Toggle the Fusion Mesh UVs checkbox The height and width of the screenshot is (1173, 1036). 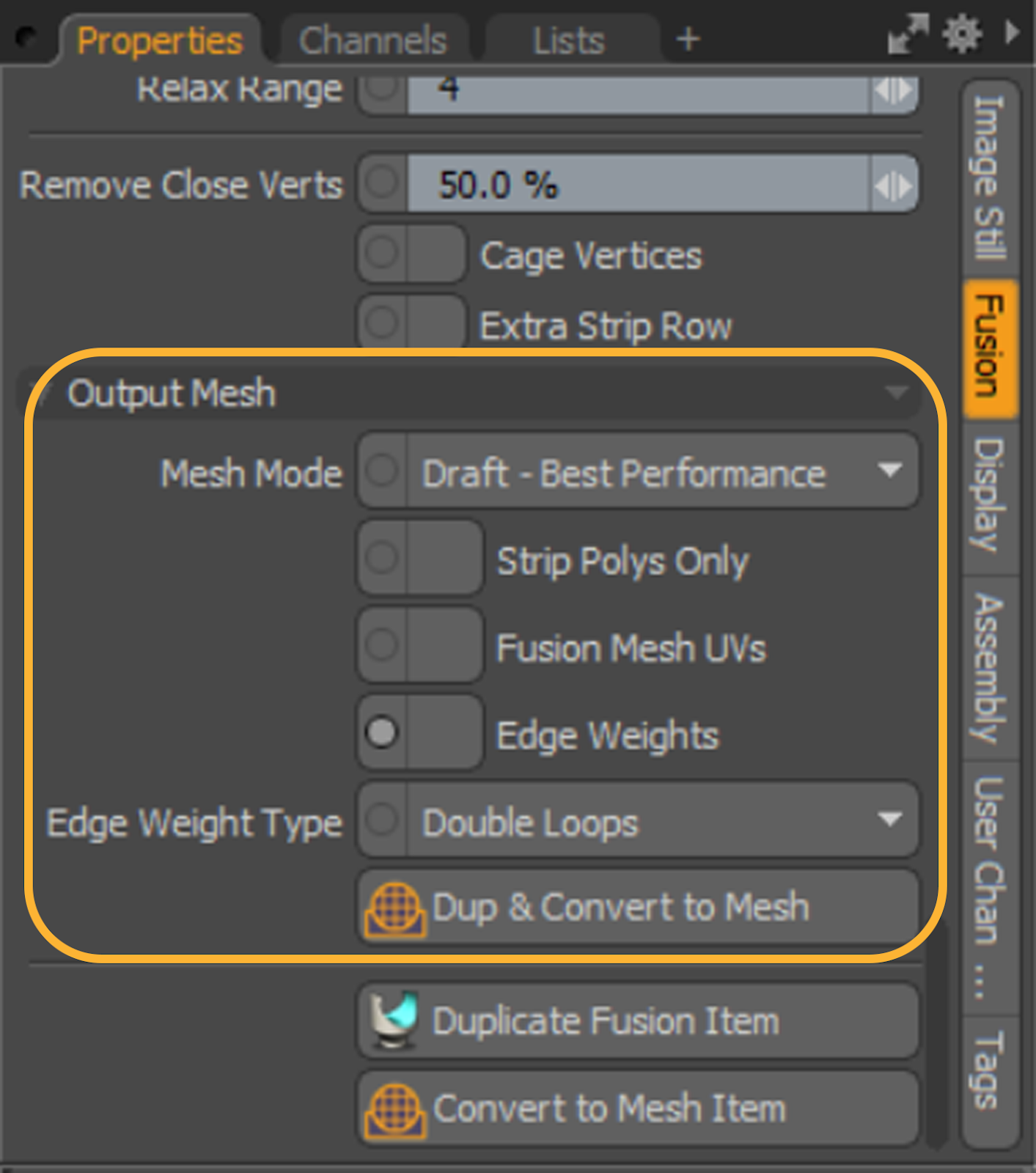tap(420, 645)
